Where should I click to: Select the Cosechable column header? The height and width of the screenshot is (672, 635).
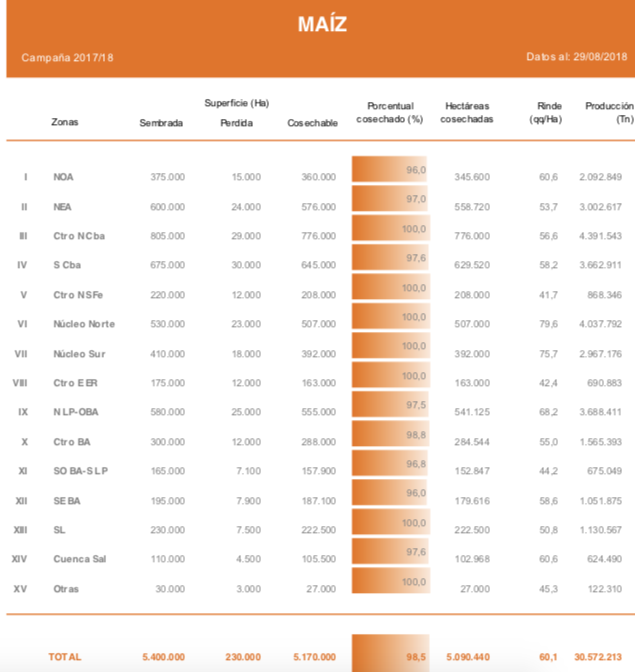(311, 123)
